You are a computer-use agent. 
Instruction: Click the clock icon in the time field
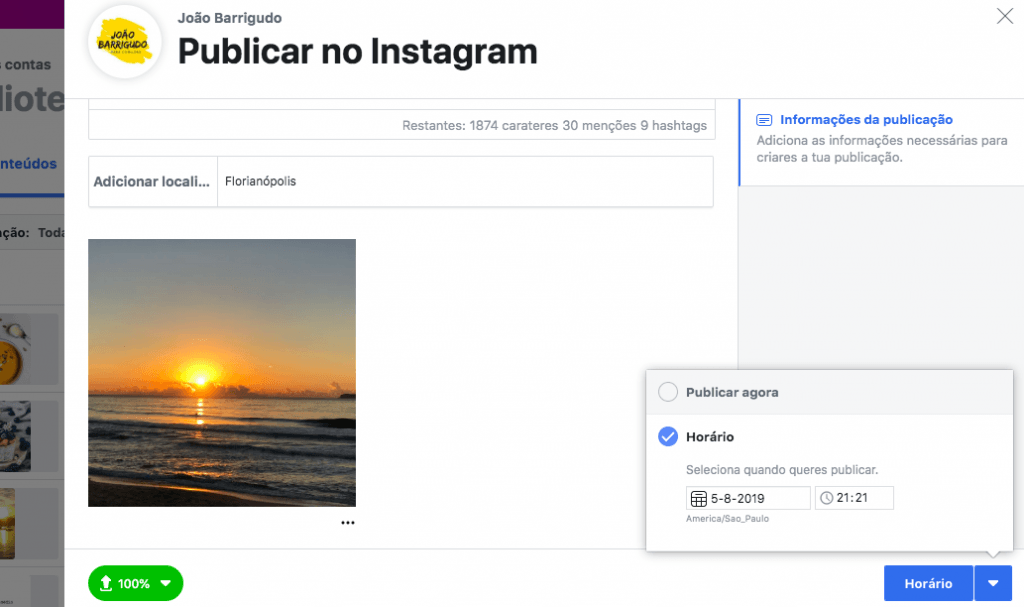coord(826,498)
